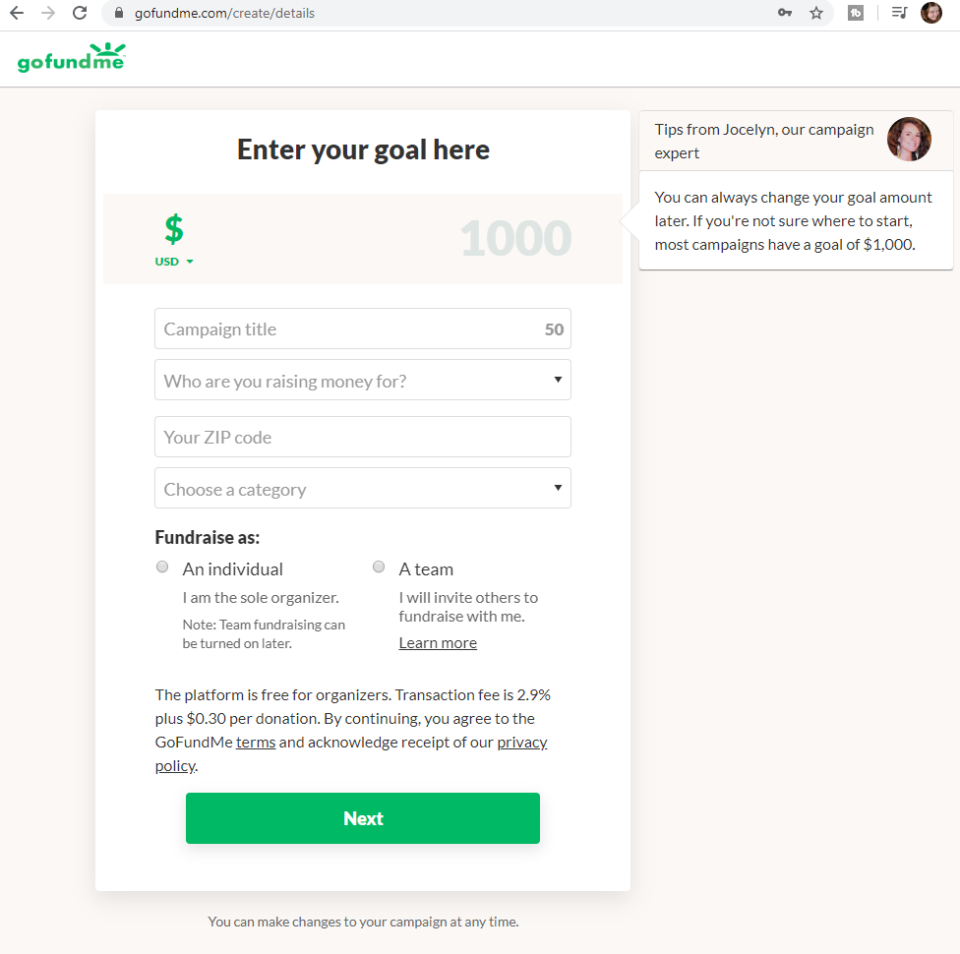Open the 'Who are you raising money for?' dropdown

coord(362,380)
